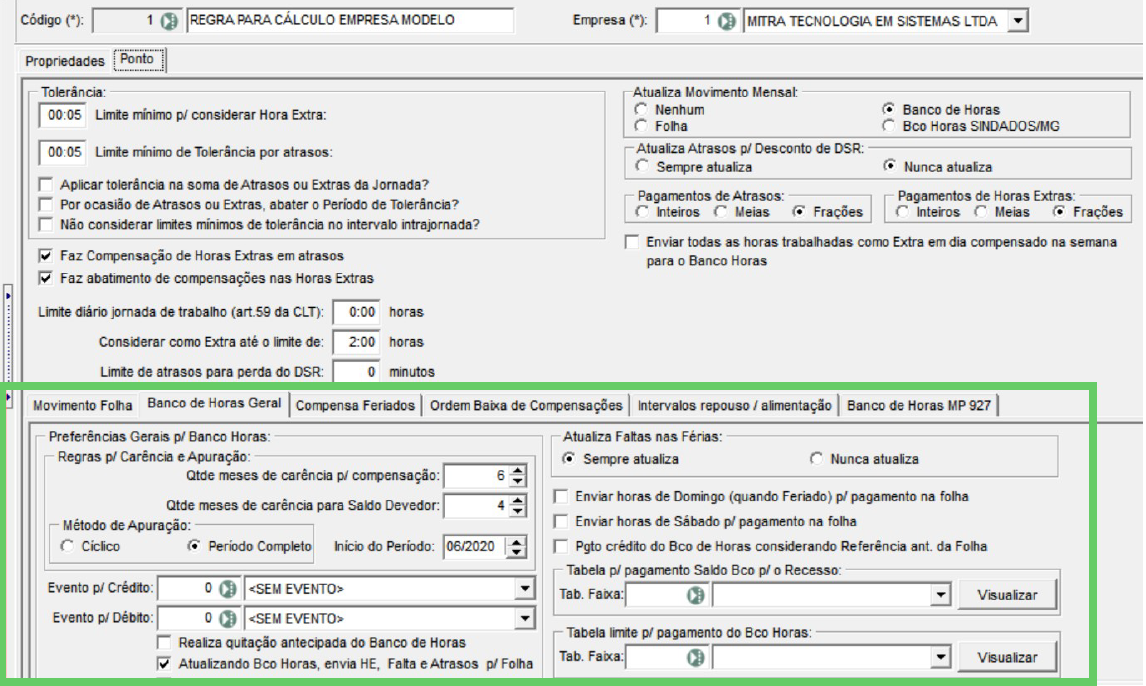
Task: Click lookup icon for Evento p/ Crédito
Action: [228, 588]
